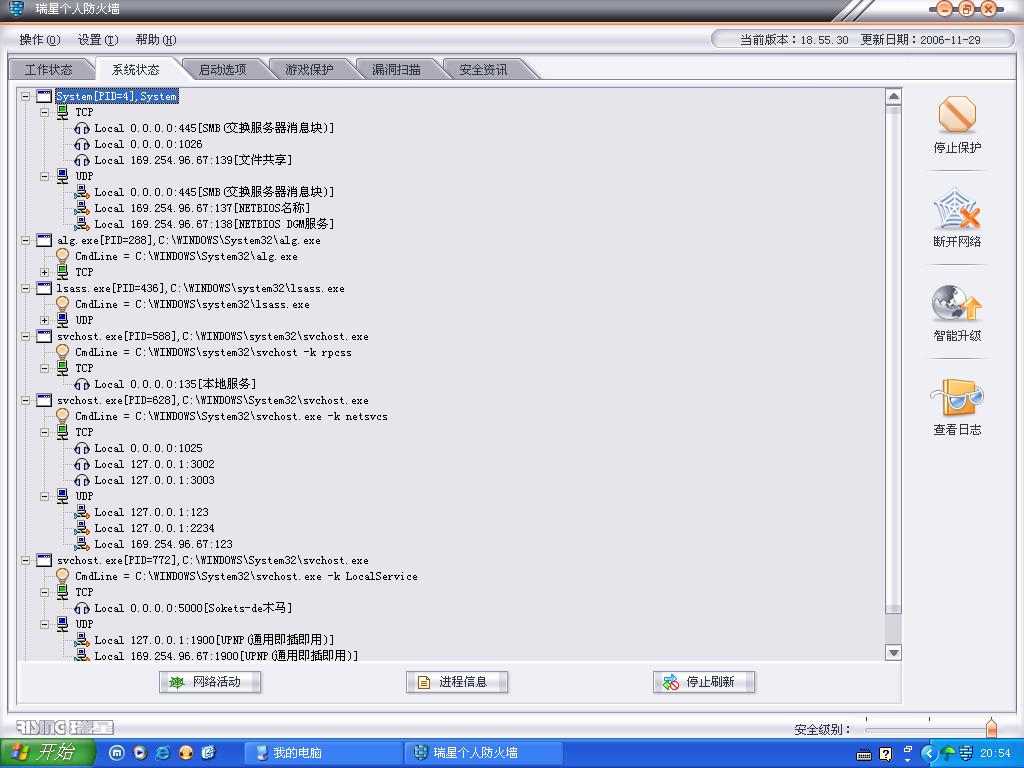Click the lsass.exe process window icon
This screenshot has height=768, width=1024.
(x=44, y=288)
